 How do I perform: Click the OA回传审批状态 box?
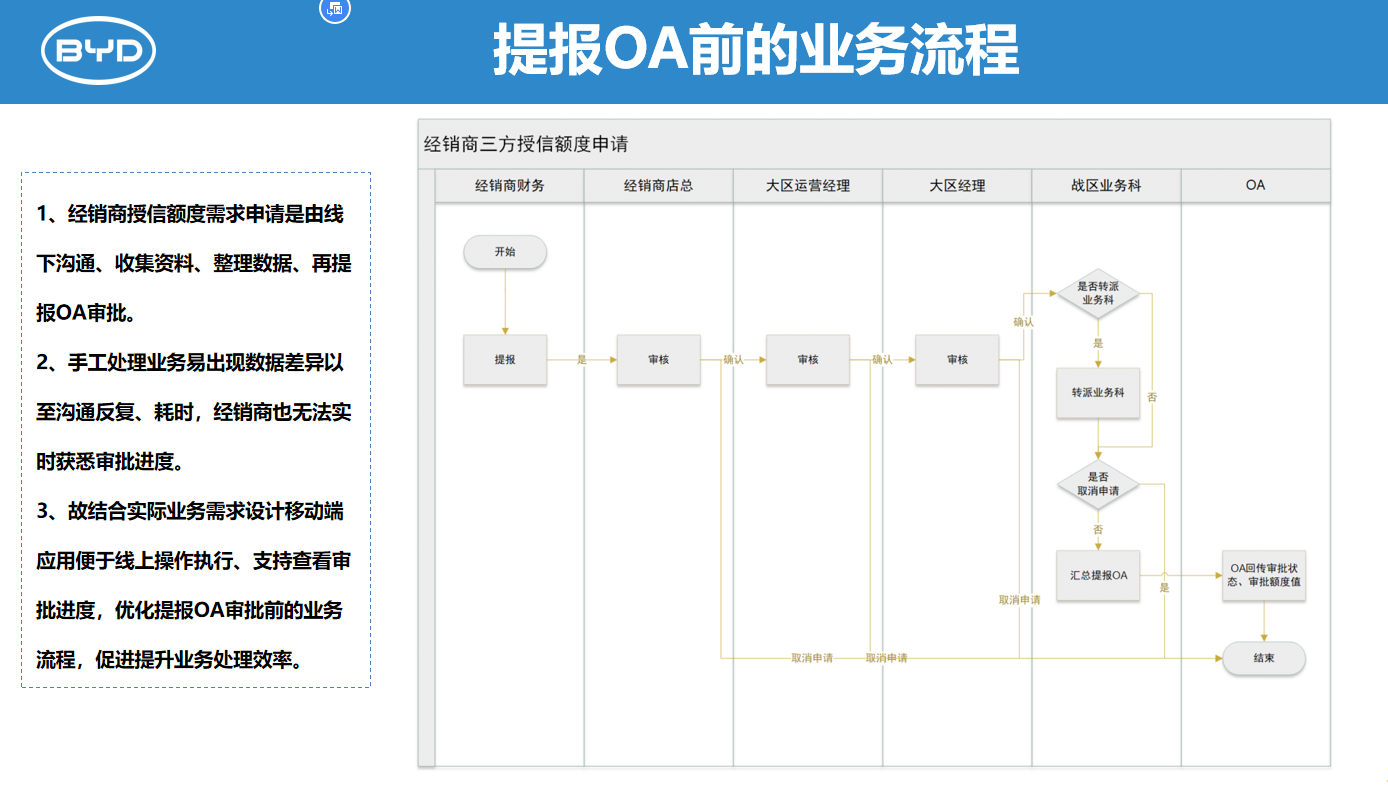[x=1264, y=575]
